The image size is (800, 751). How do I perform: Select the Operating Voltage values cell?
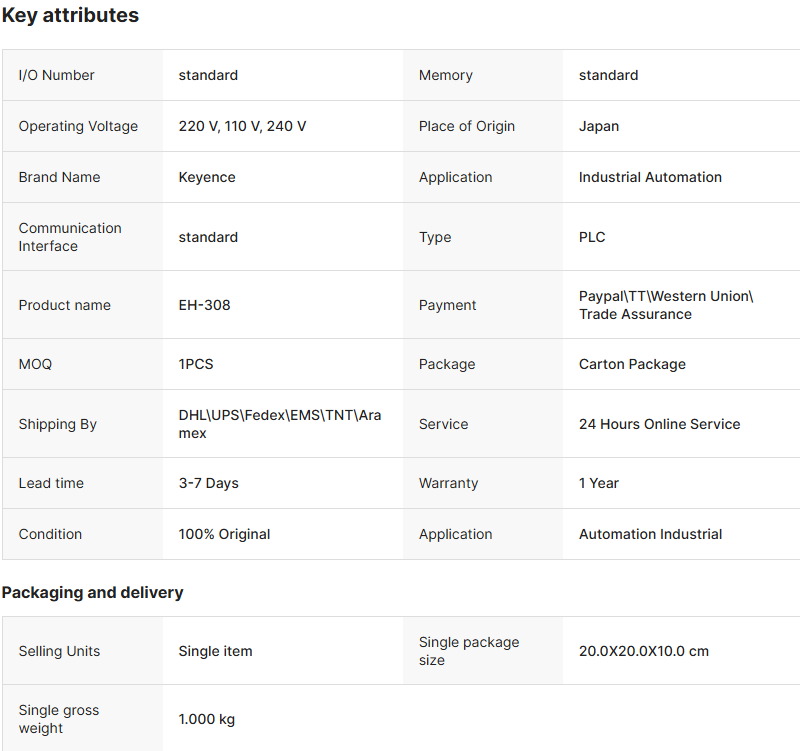pyautogui.click(x=242, y=126)
